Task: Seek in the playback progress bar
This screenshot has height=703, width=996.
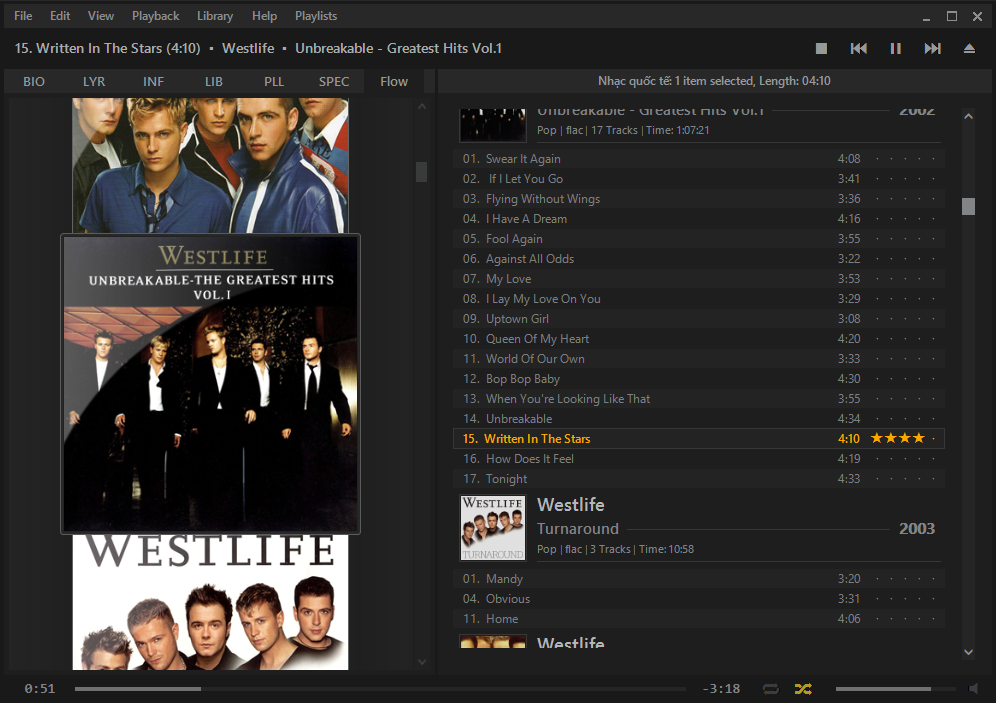Action: coord(380,688)
